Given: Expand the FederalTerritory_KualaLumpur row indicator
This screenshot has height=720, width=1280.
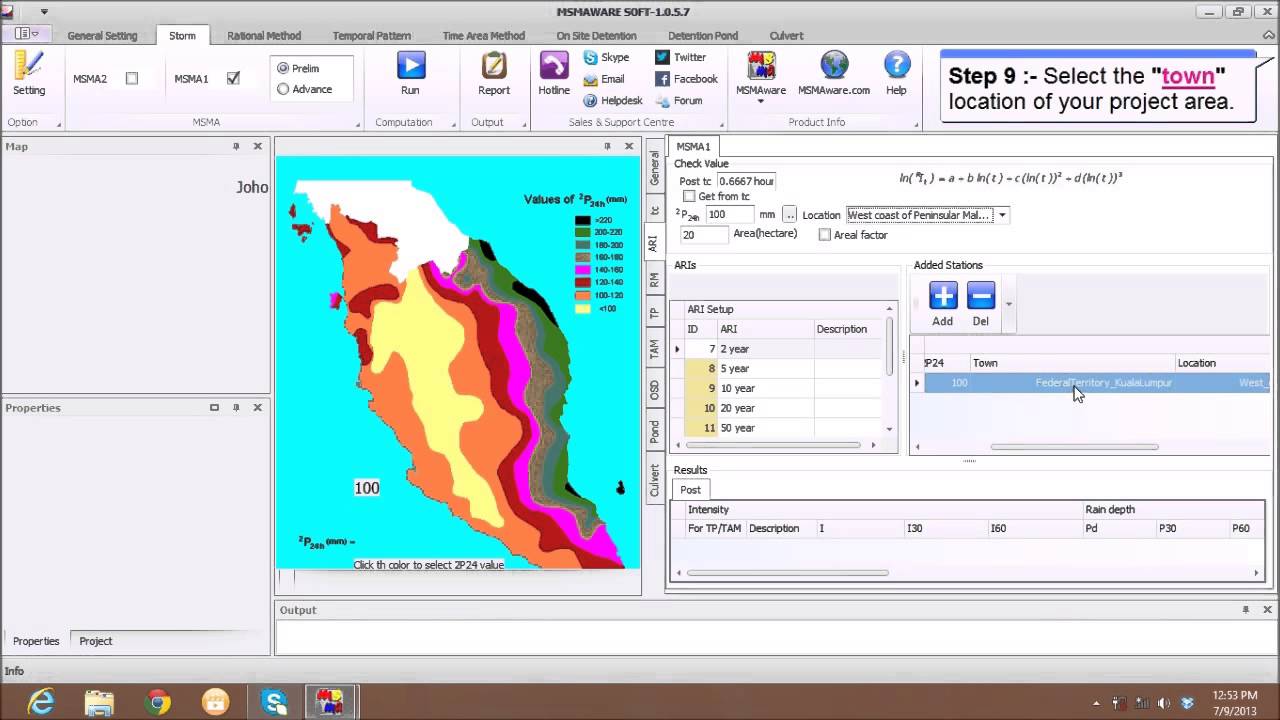Looking at the screenshot, I should tap(917, 383).
